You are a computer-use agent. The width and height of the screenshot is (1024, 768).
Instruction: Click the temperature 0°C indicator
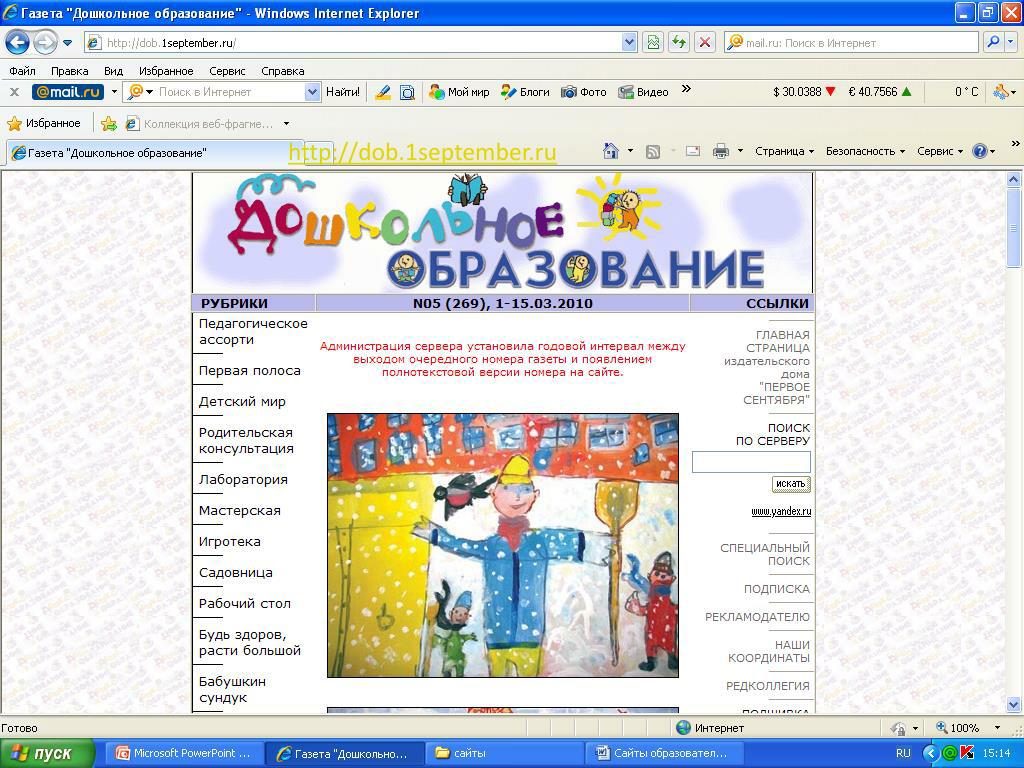click(967, 92)
